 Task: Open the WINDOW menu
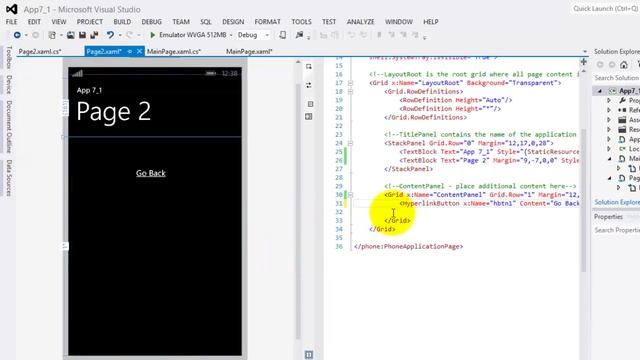tap(399, 22)
